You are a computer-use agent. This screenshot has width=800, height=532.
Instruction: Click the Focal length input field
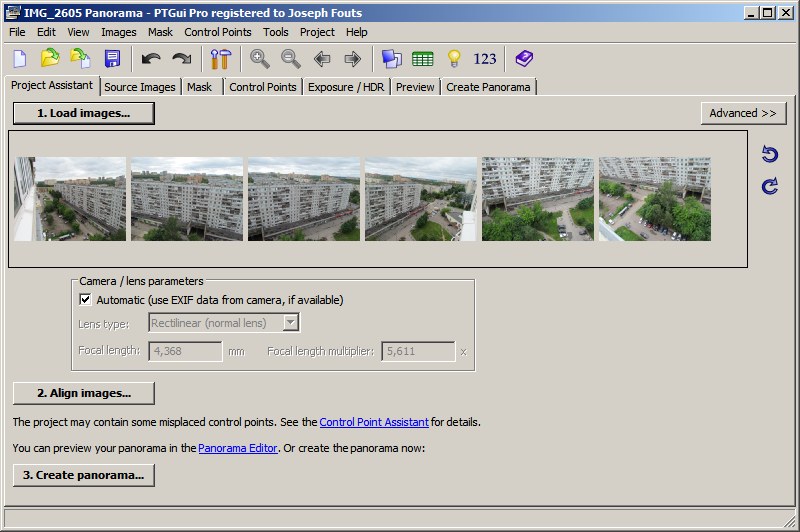tap(185, 352)
